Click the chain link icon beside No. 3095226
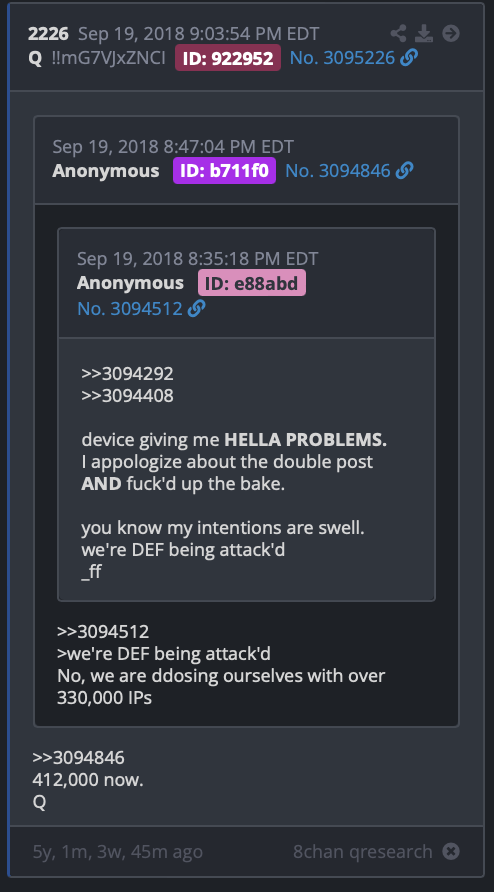 409,57
